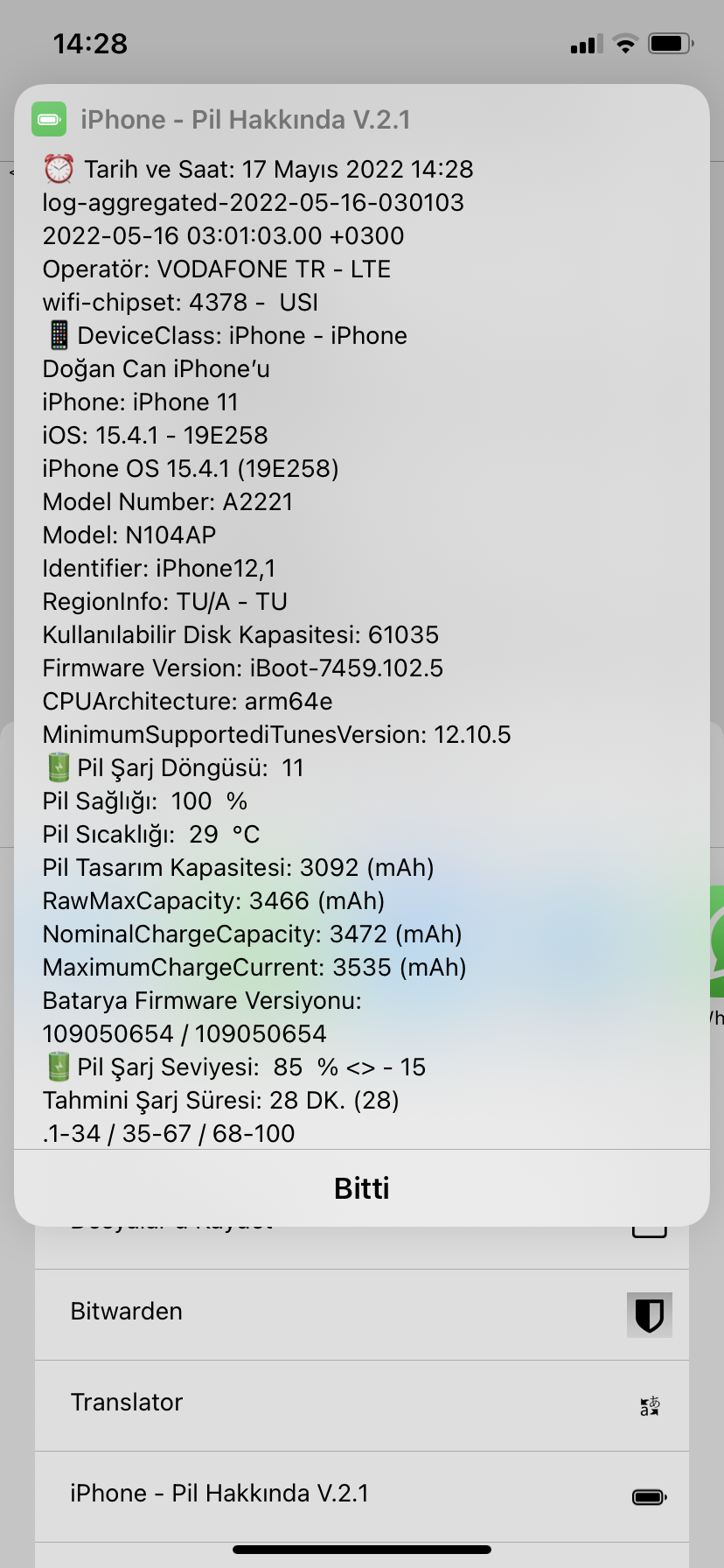Tap Pil Sıcaklığı: 29 °C line
The image size is (724, 1568).
point(151,834)
